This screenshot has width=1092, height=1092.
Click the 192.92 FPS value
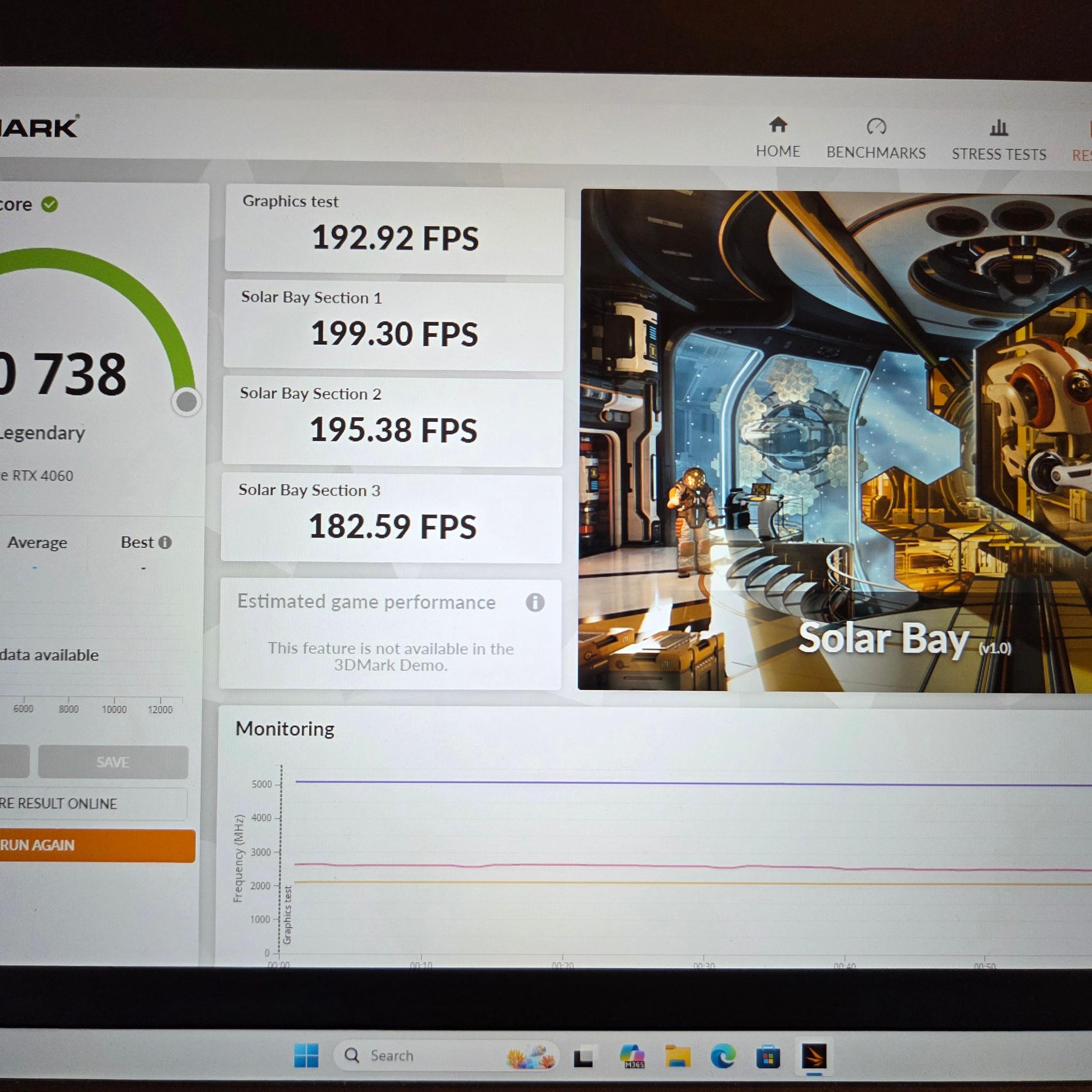395,238
